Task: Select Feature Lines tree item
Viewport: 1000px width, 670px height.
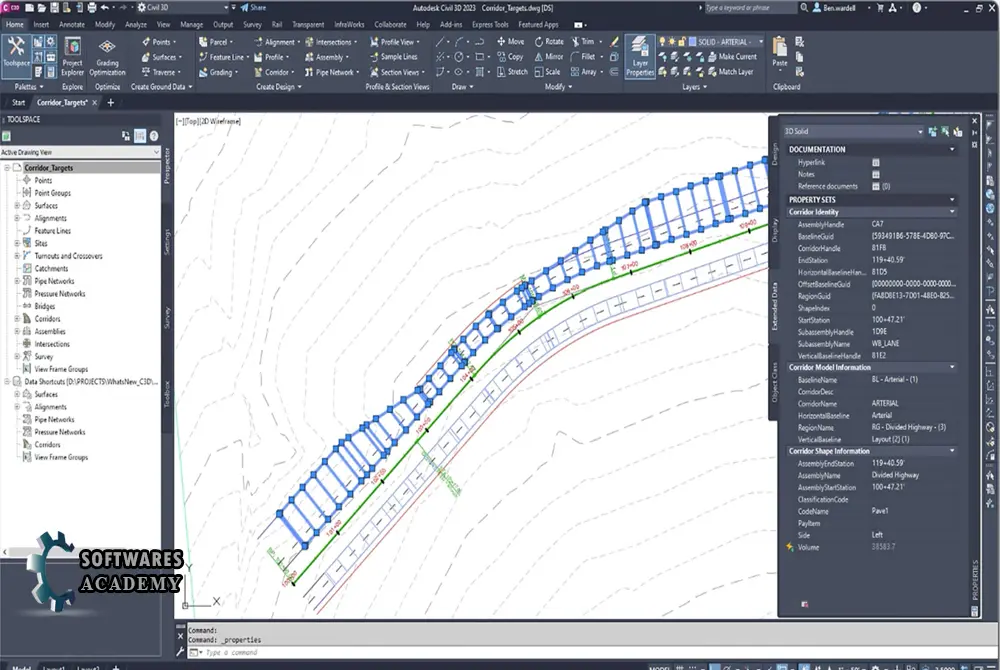Action: [52, 231]
